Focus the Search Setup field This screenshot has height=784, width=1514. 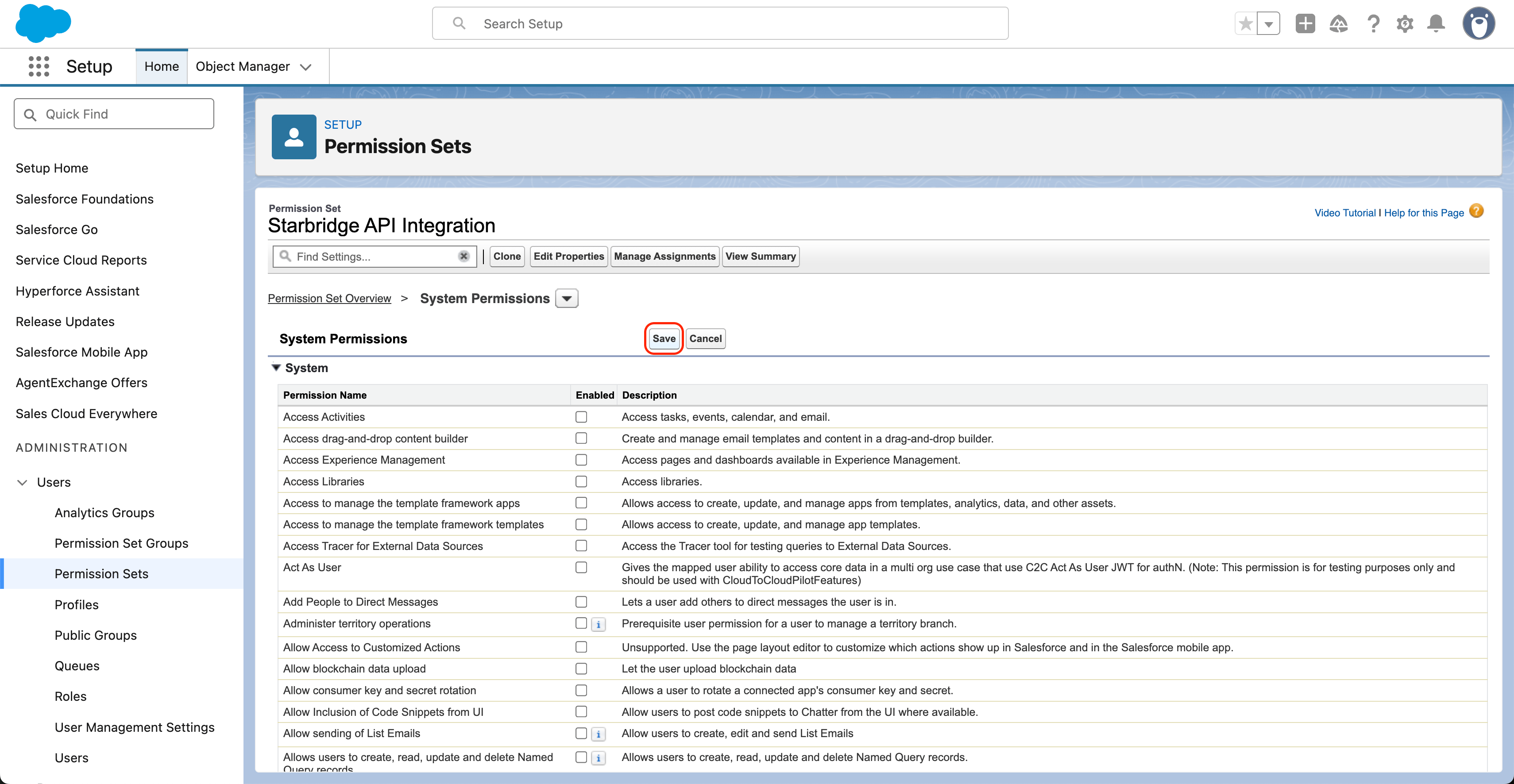(x=720, y=23)
